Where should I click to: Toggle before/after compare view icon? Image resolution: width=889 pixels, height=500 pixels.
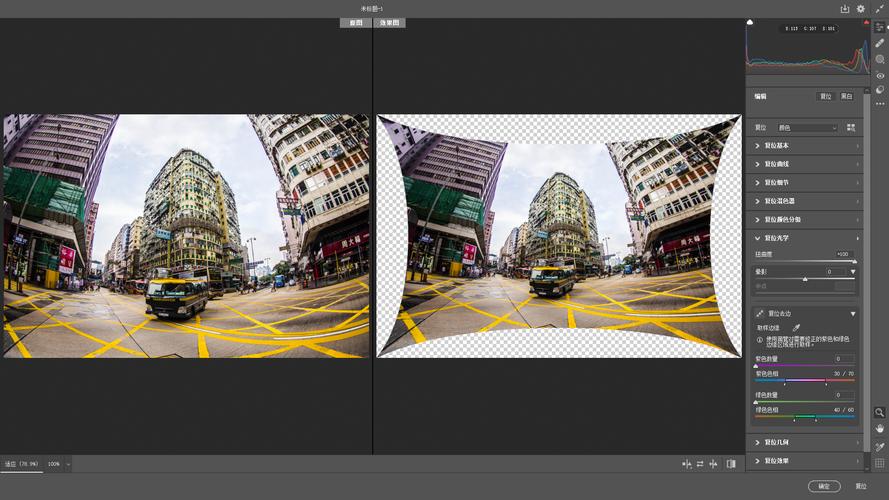(731, 464)
